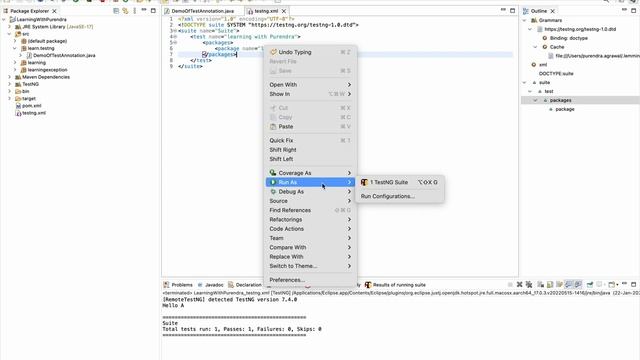Viewport: 640px width, 360px height.
Task: Select 'Binding: doctype' in Outline
Action: point(569,38)
